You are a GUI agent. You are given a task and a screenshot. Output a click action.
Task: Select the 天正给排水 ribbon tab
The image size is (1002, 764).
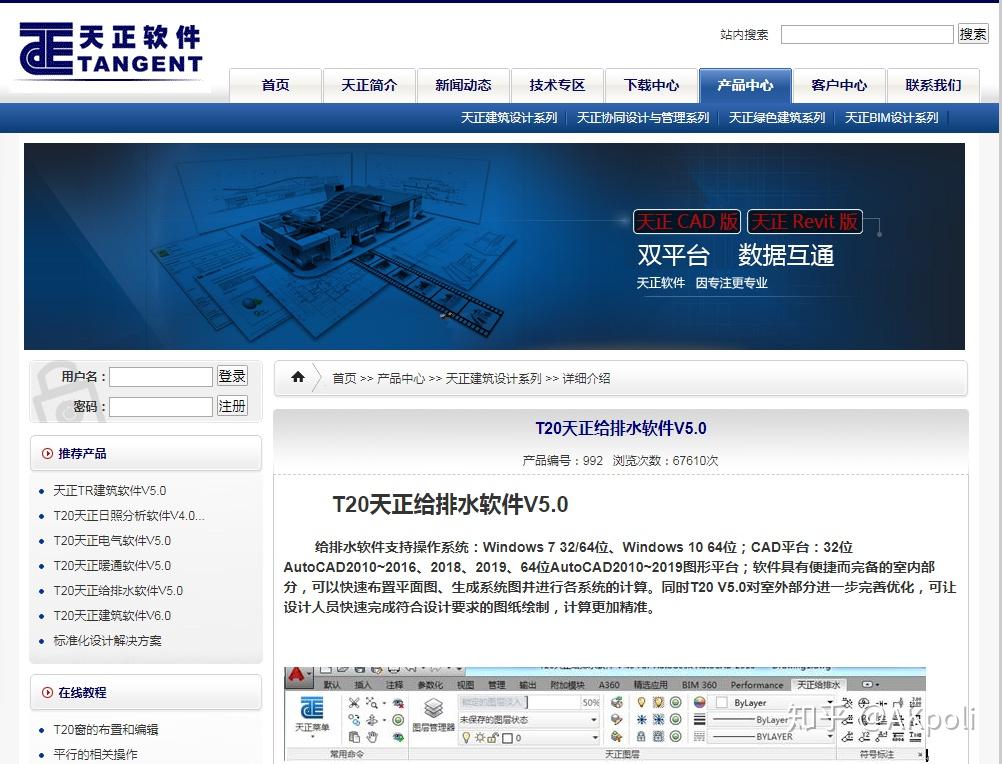tap(819, 685)
